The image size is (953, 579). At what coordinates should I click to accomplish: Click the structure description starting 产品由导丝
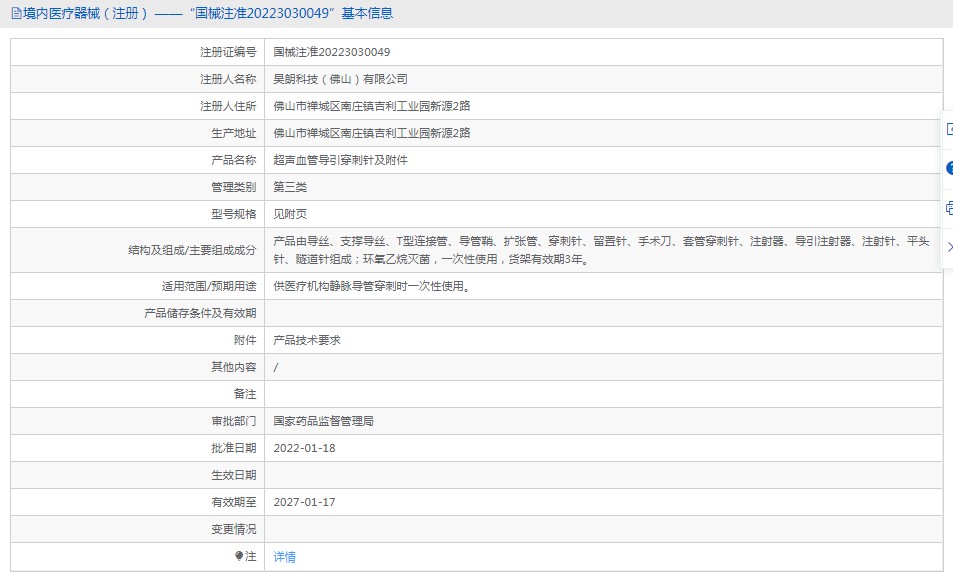tap(601, 250)
